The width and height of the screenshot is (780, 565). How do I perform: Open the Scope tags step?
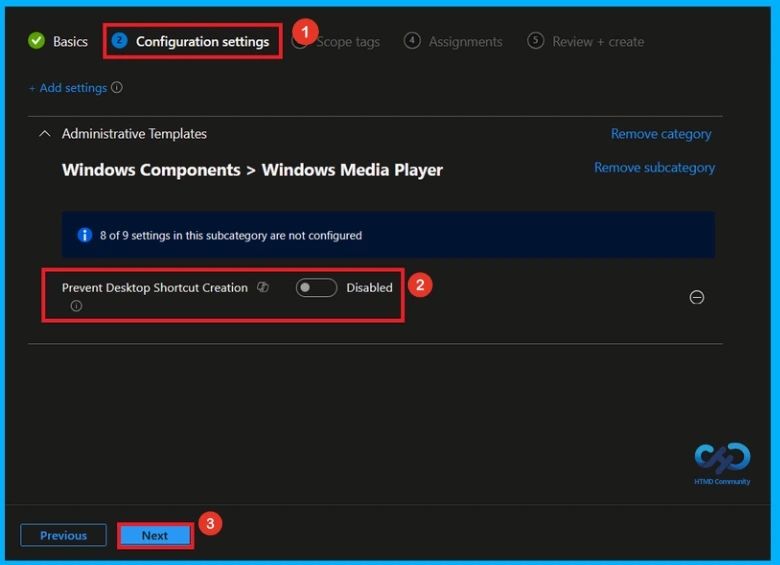tap(336, 42)
